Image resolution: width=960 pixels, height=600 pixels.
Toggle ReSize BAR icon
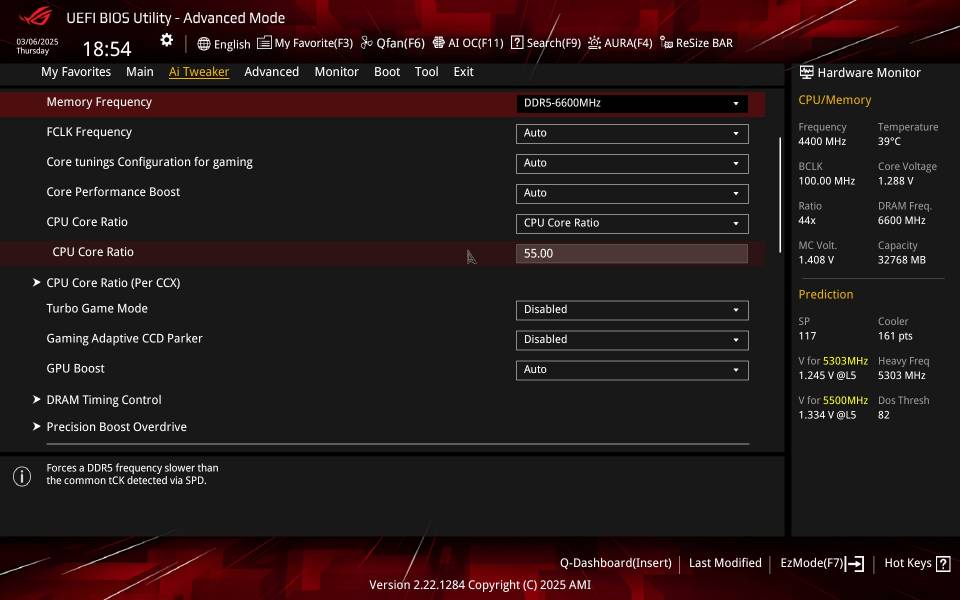pos(666,42)
